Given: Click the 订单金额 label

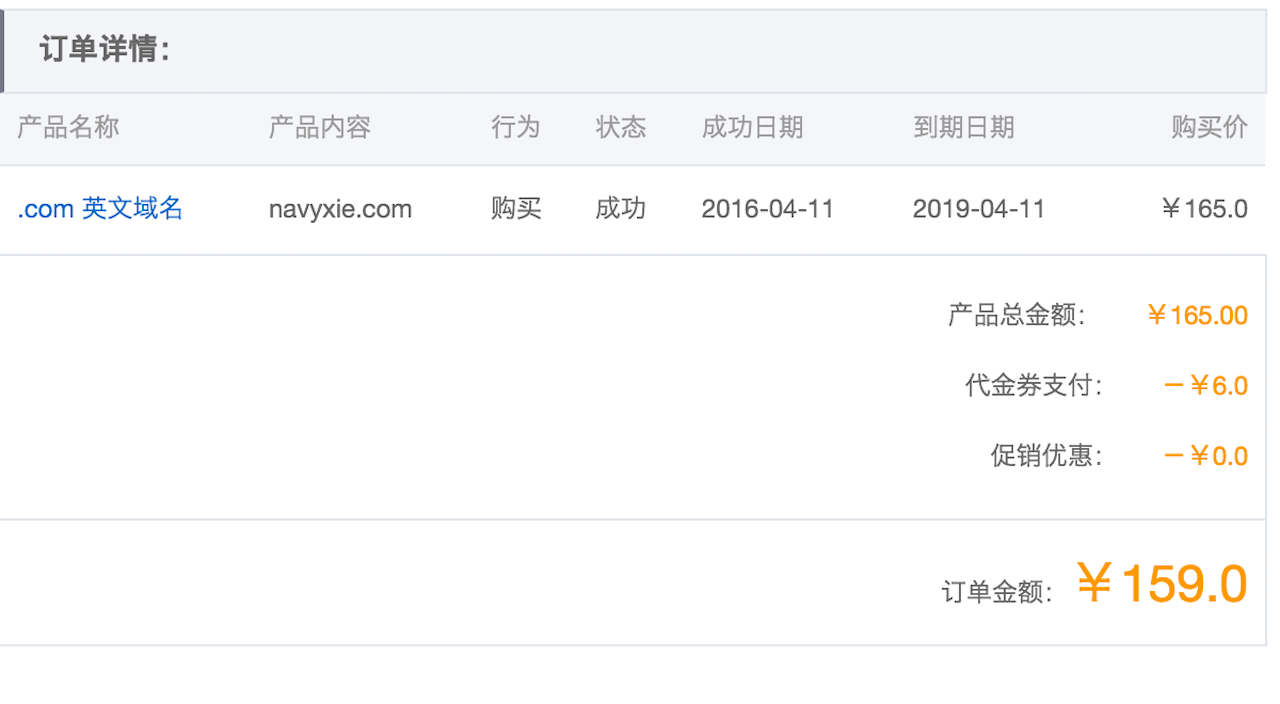Looking at the screenshot, I should click(997, 592).
